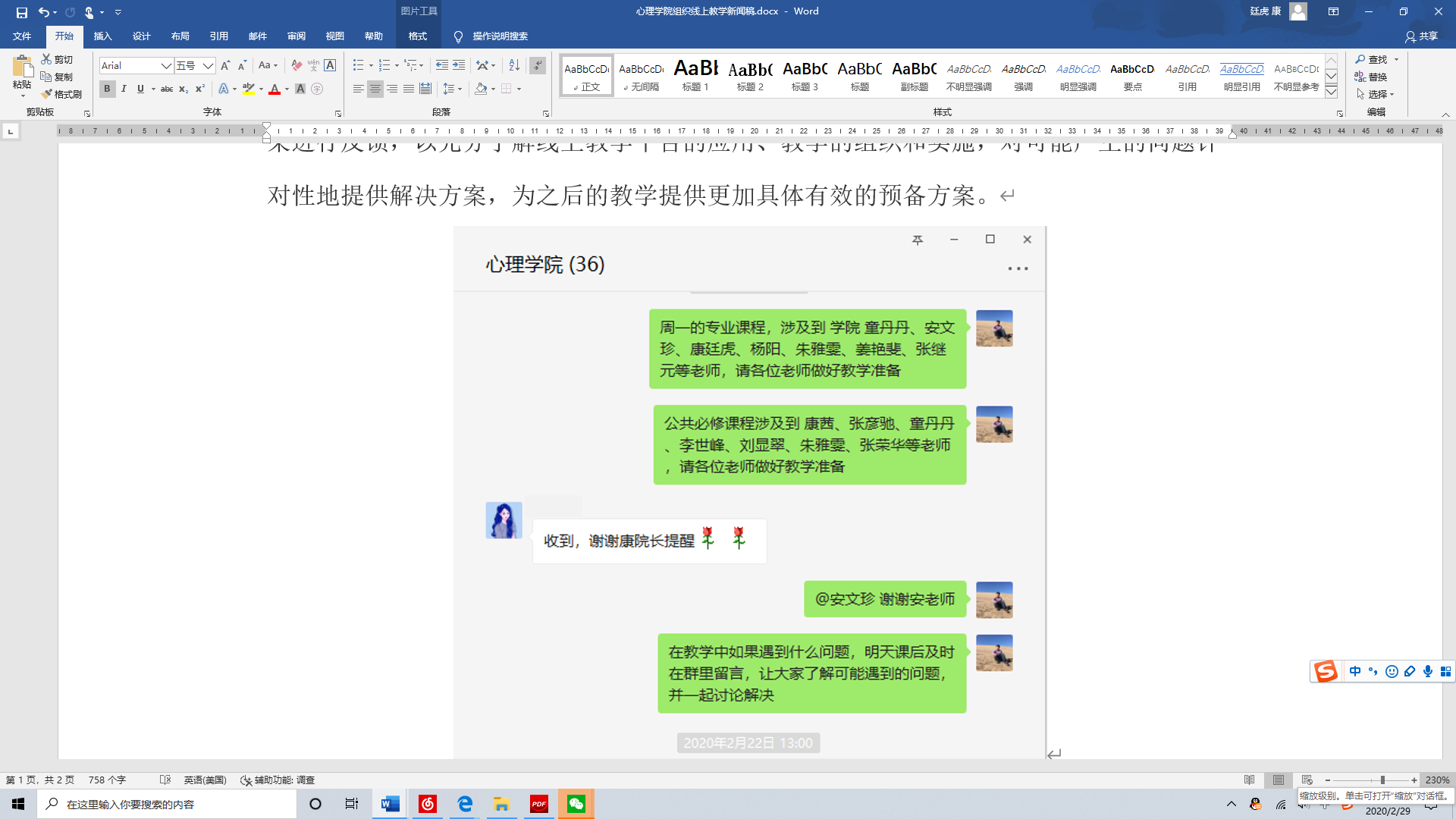This screenshot has height=819, width=1456.
Task: Click the sort A-Z icon
Action: (x=514, y=66)
